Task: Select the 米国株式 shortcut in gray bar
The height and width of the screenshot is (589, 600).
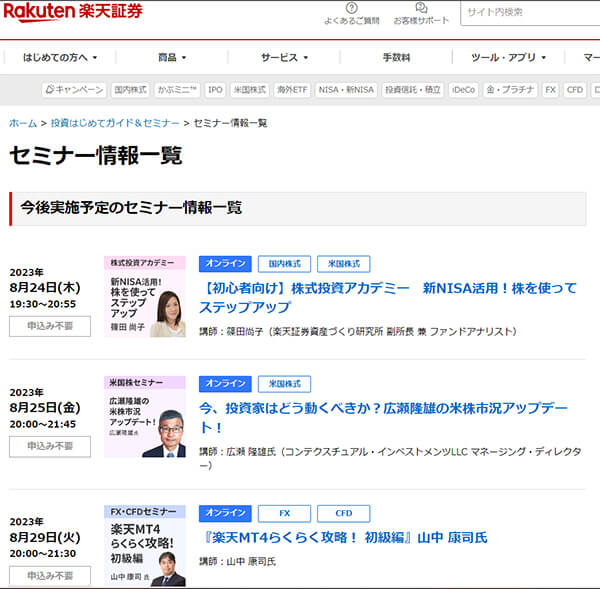Action: point(249,90)
